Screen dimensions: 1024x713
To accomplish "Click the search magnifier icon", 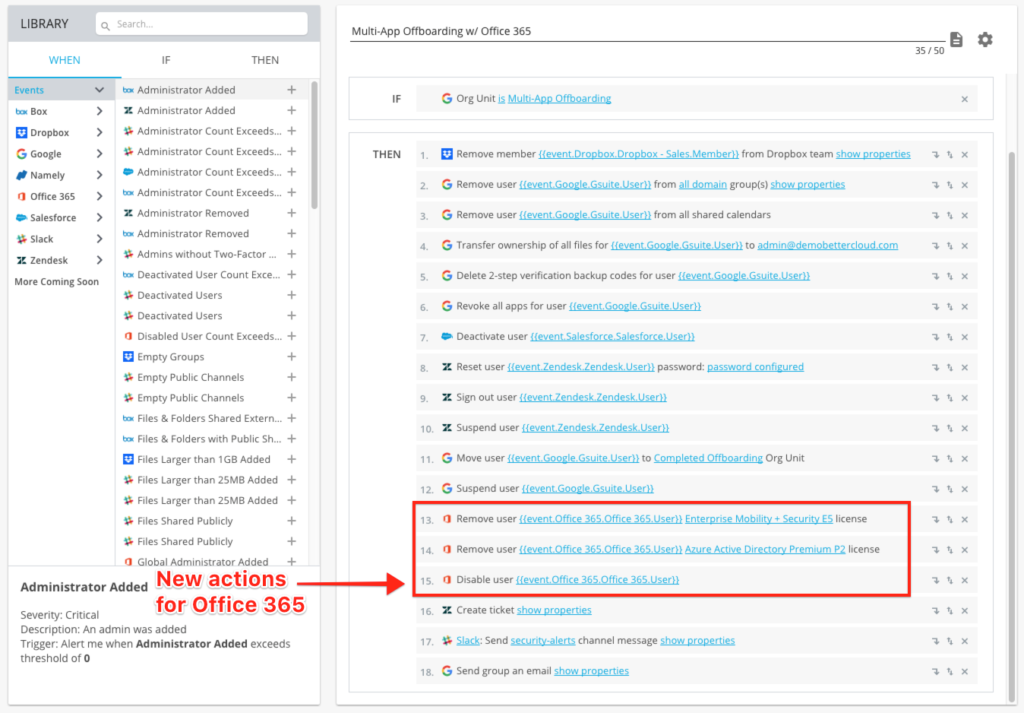I will point(105,25).
